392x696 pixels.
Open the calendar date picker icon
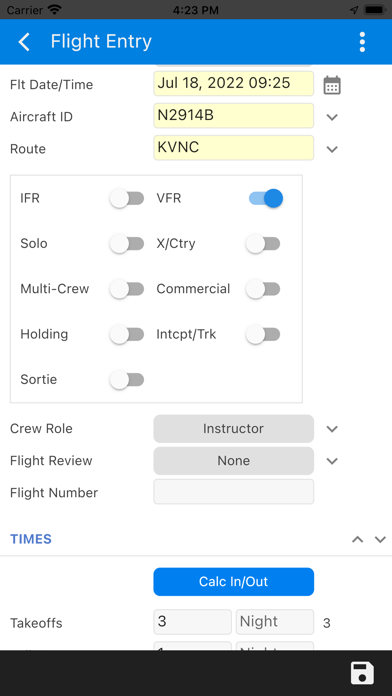332,85
